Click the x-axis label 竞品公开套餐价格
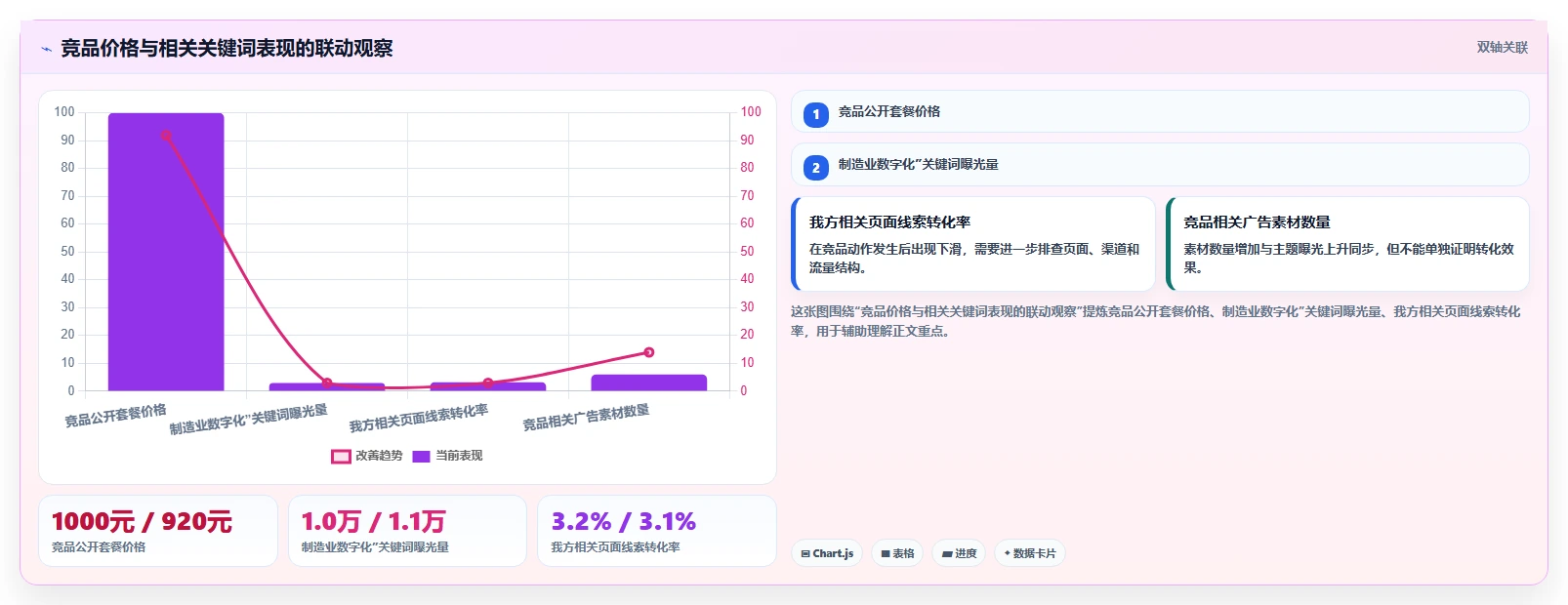 [116, 416]
